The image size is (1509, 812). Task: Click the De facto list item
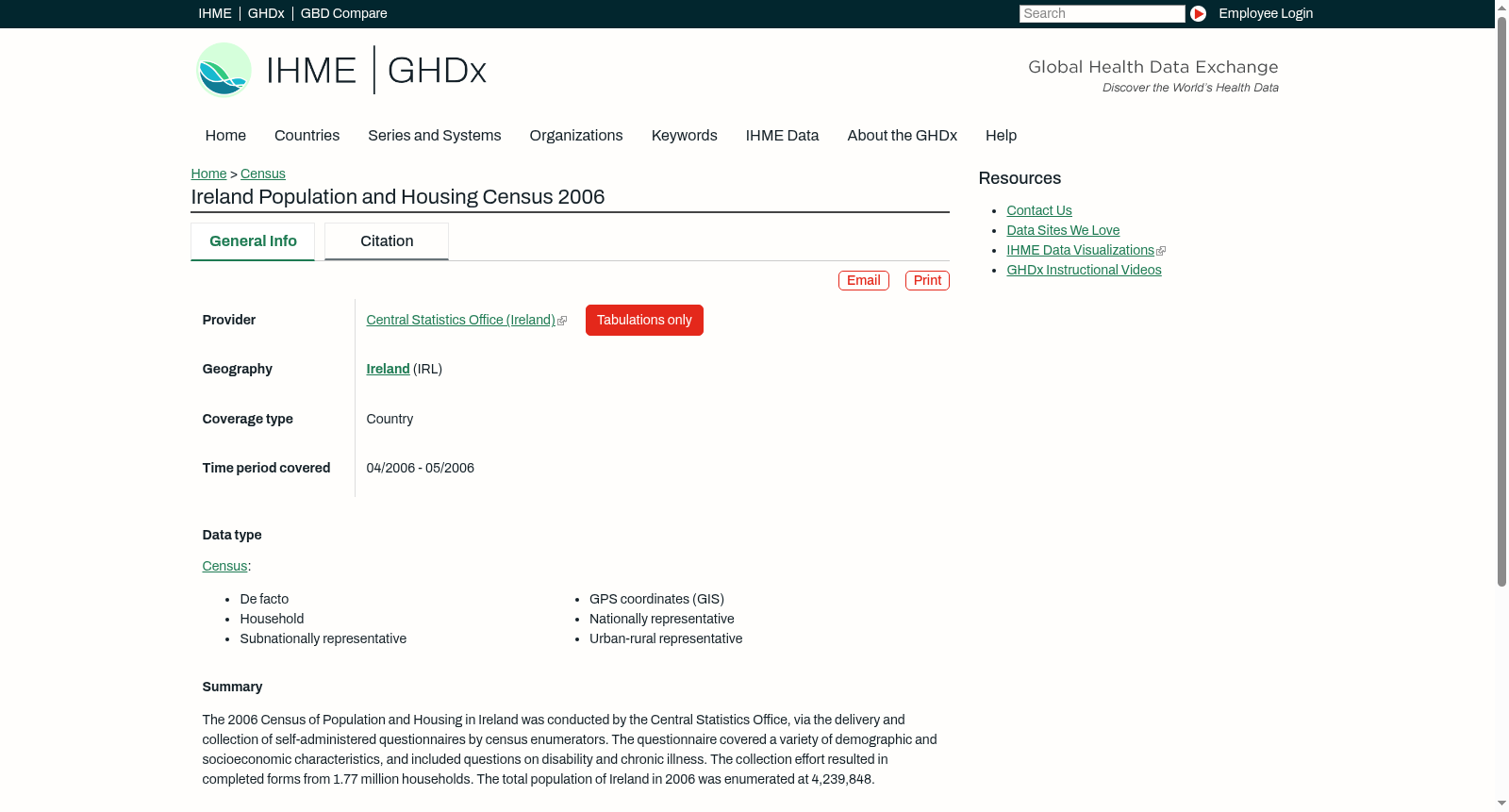[264, 599]
